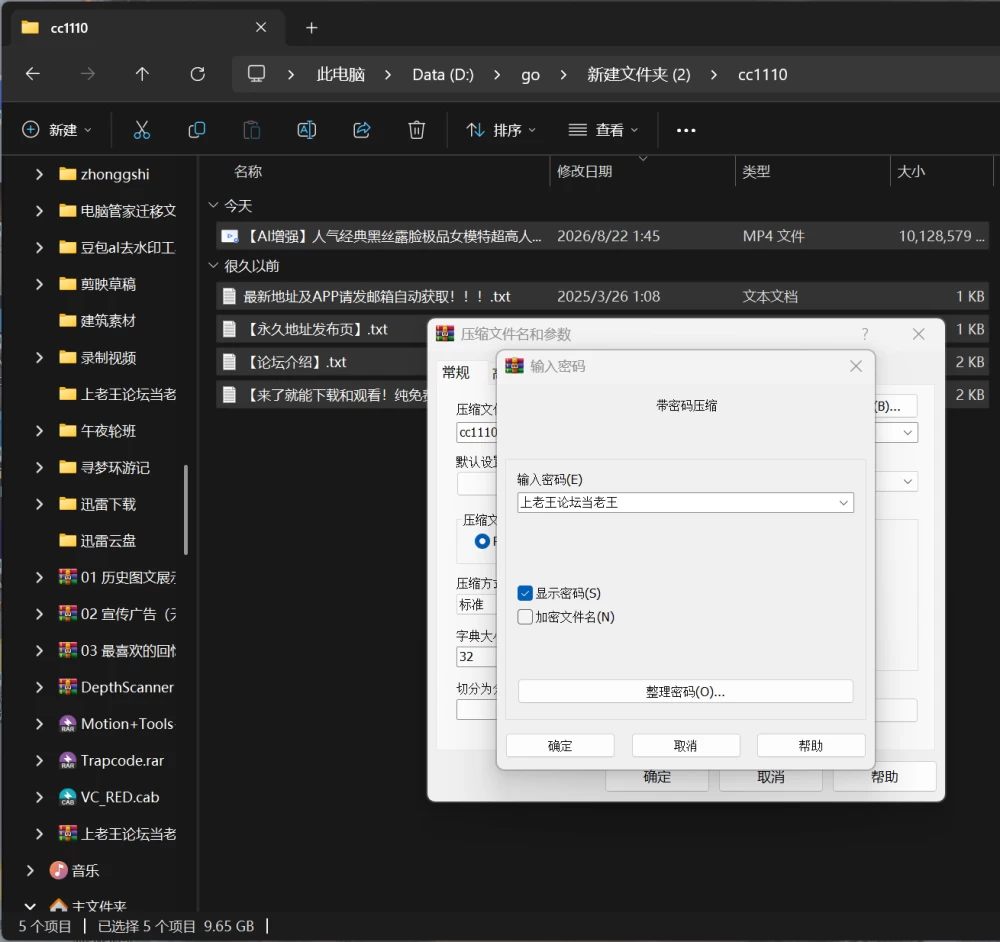Click the sidebar vertical scrollbar
The width and height of the screenshot is (1000, 942).
click(x=186, y=510)
